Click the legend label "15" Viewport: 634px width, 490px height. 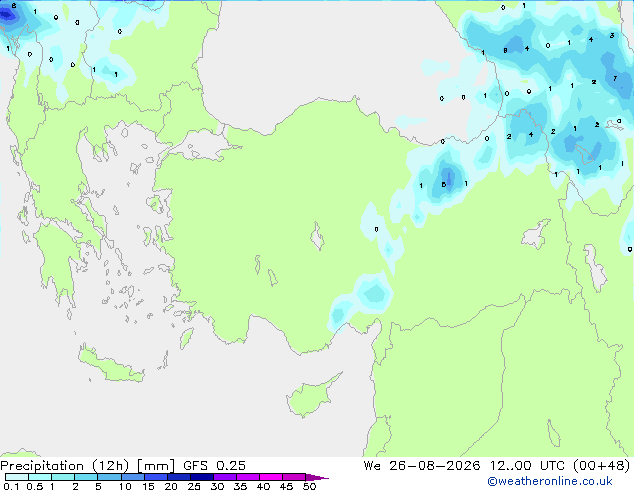(x=148, y=486)
